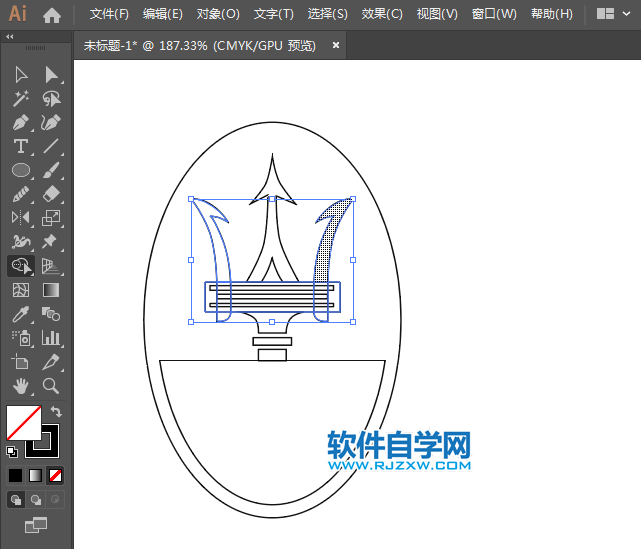Open the arrange documents layout dropdown
Screen dimensions: 641x549
[x=605, y=14]
